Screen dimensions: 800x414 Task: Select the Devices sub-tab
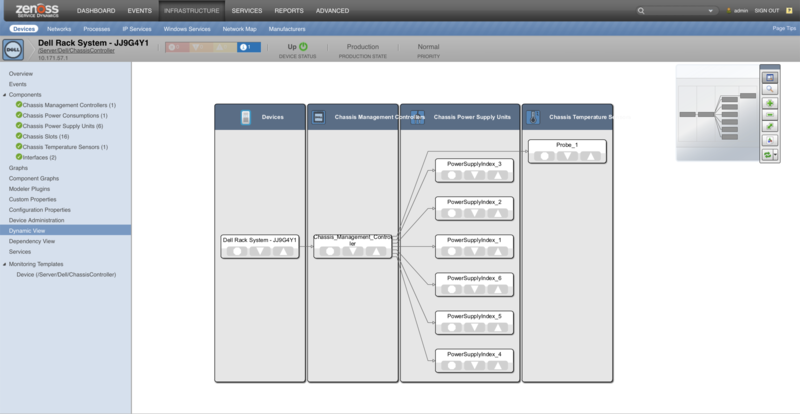24,29
